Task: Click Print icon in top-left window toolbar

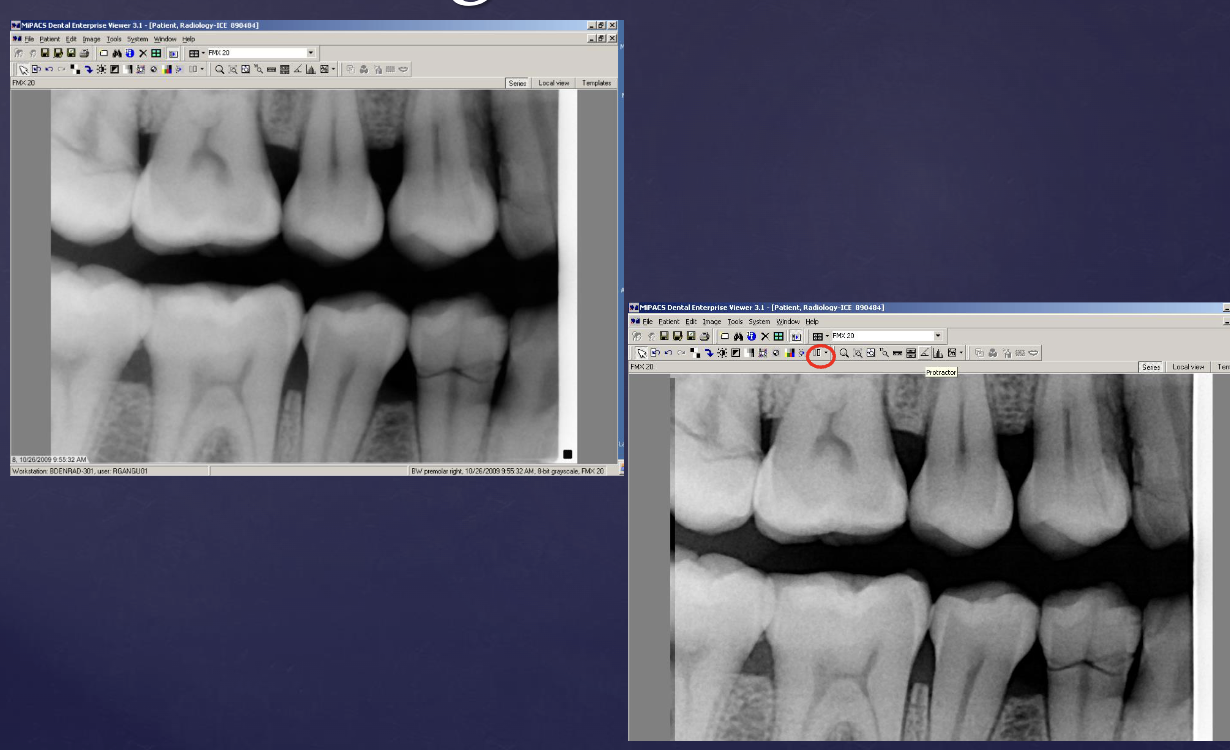Action: 84,53
